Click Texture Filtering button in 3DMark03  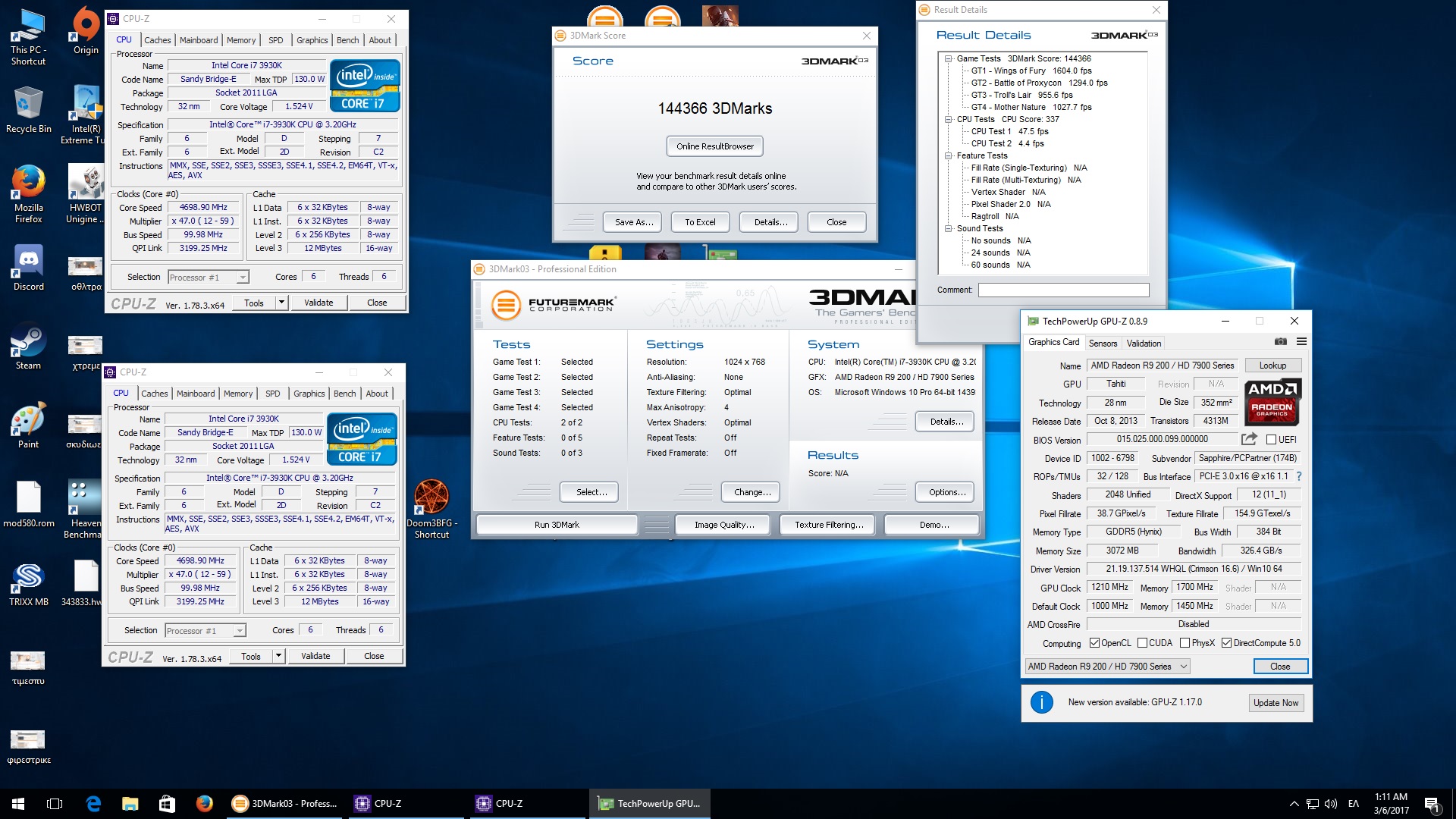829,525
